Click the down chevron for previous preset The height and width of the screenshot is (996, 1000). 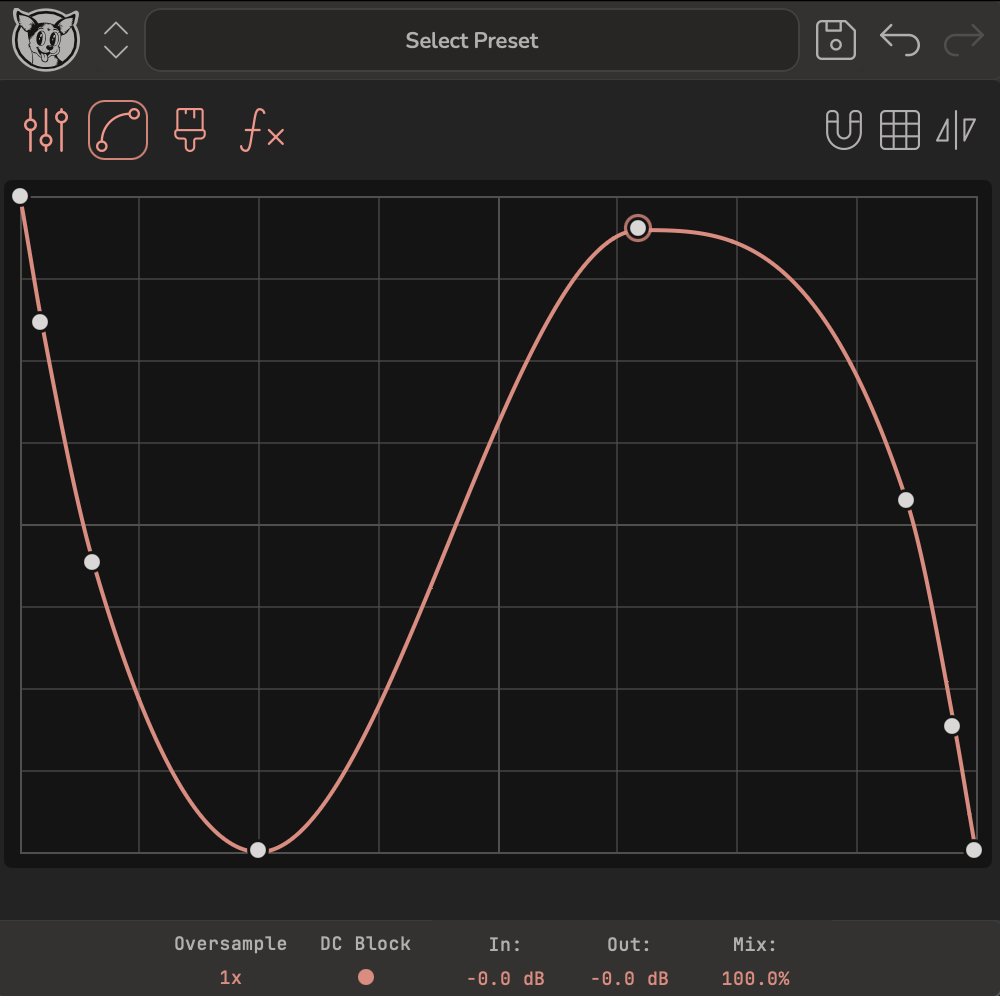[114, 52]
